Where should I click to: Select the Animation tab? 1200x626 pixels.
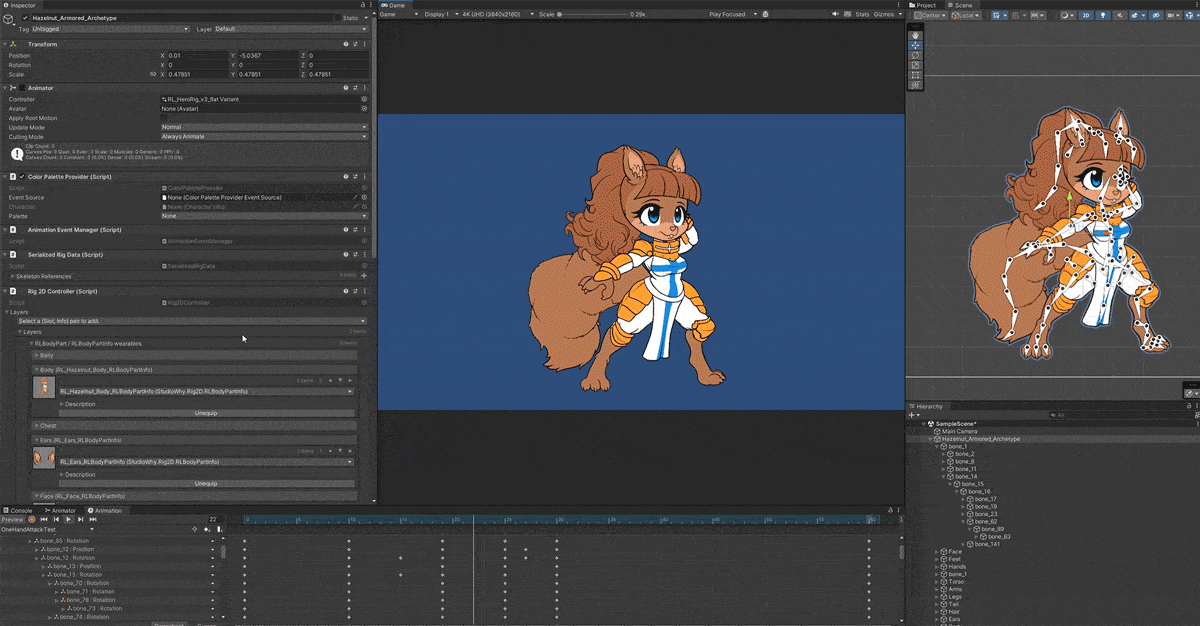tap(105, 510)
